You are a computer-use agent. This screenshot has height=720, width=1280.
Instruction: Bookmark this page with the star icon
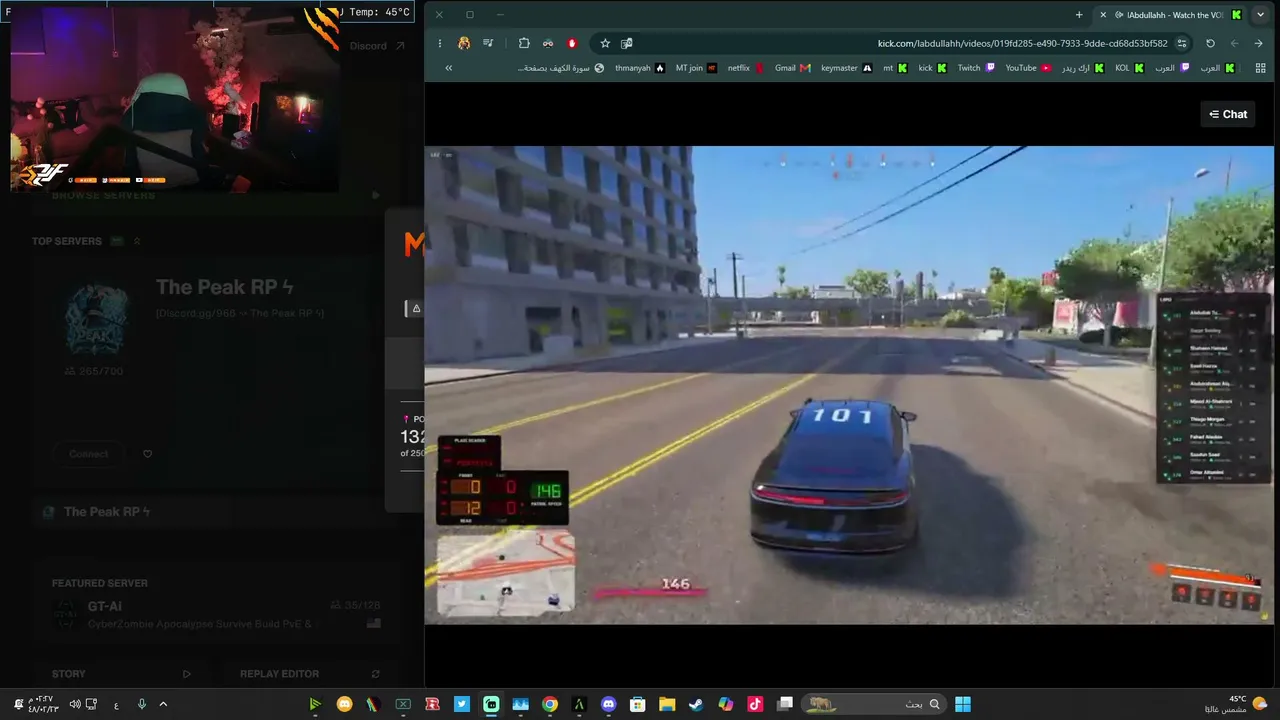coord(605,43)
